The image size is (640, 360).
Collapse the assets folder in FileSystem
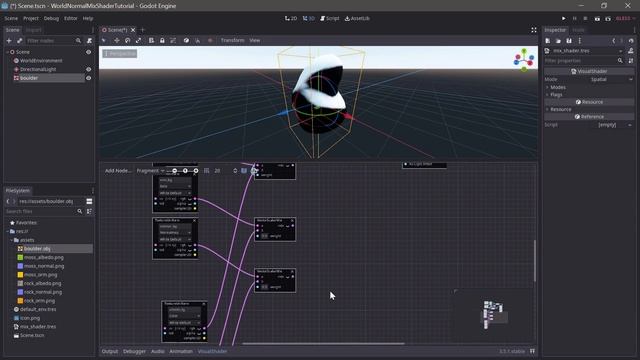point(11,240)
